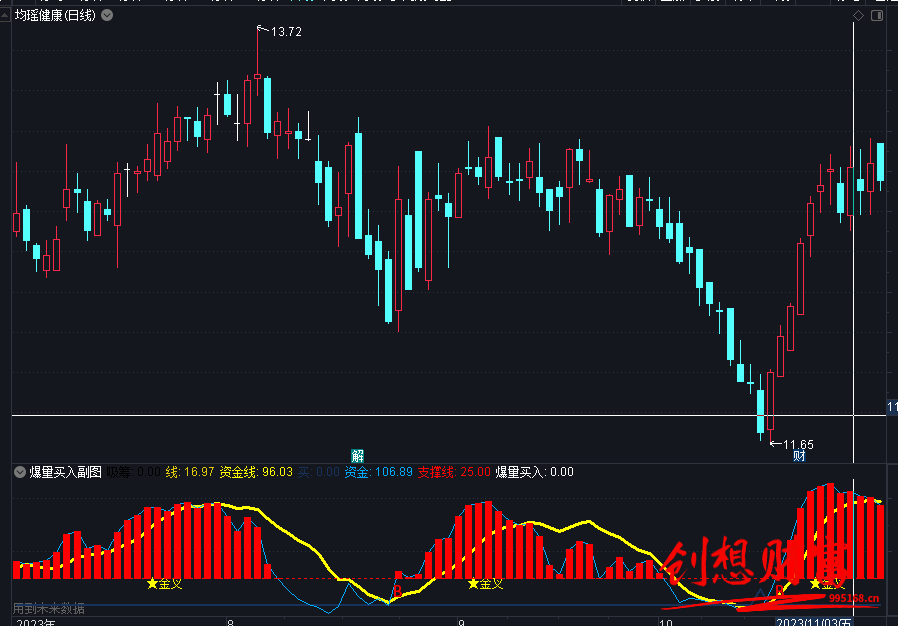Expand the 爆量买入副图 indicator dropdown
This screenshot has width=898, height=626.
[x=20, y=472]
